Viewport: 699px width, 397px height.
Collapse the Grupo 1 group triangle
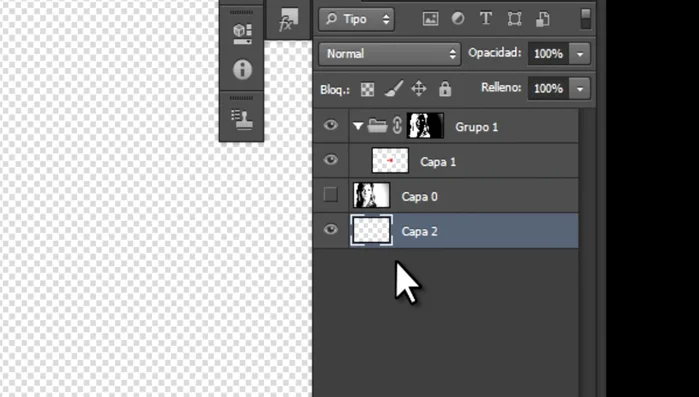(358, 127)
